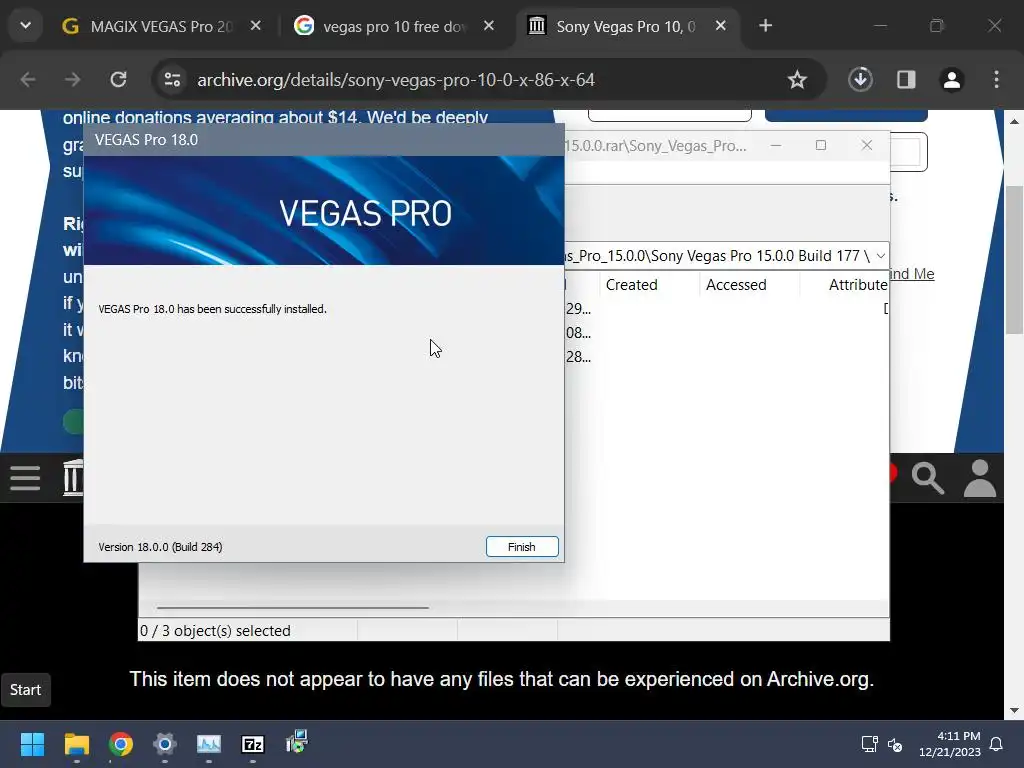Switch to Chrome in the taskbar
Screen dimensions: 1024x768
click(121, 744)
